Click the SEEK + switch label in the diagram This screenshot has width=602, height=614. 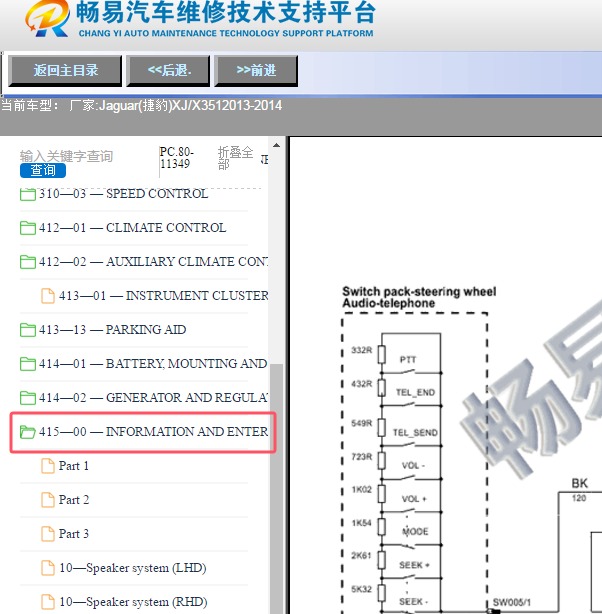coord(414,565)
